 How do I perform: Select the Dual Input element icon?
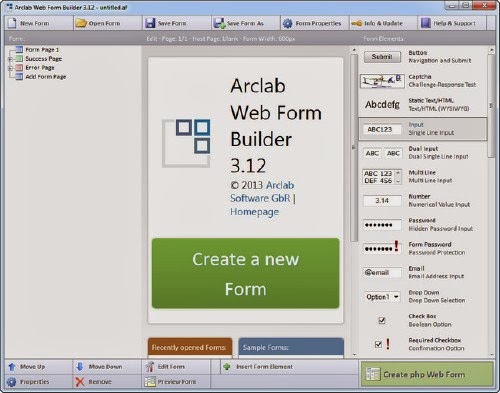pos(382,153)
